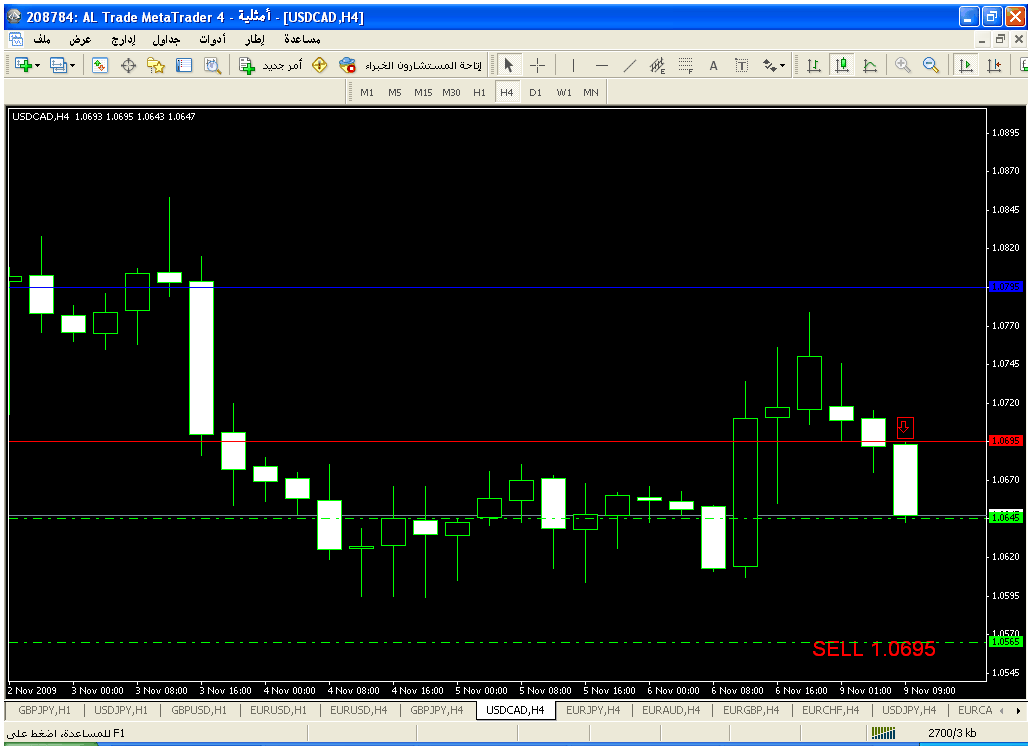1032x746 pixels.
Task: Pick the trendline drawing tool
Action: 629,65
